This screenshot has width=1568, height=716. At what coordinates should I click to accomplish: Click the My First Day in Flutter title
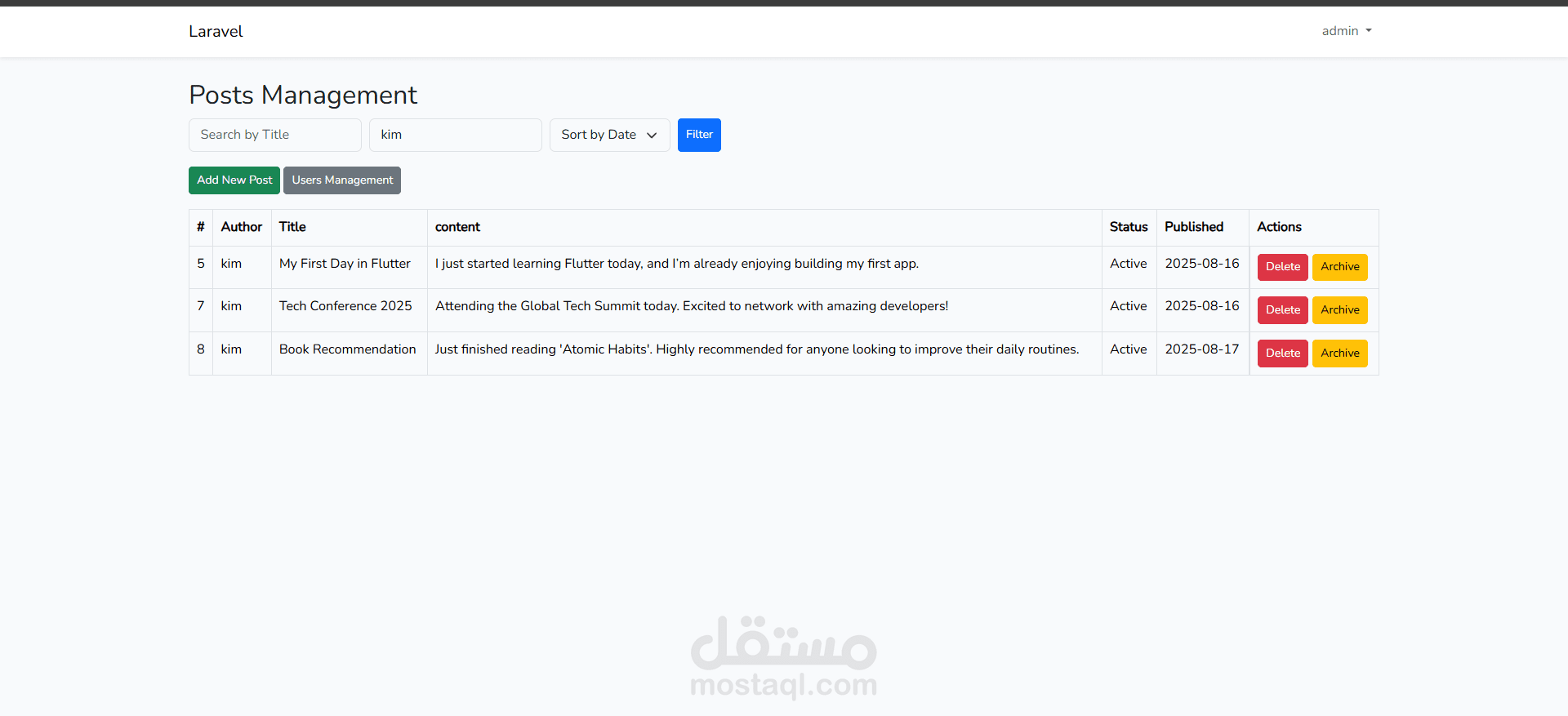pyautogui.click(x=345, y=264)
